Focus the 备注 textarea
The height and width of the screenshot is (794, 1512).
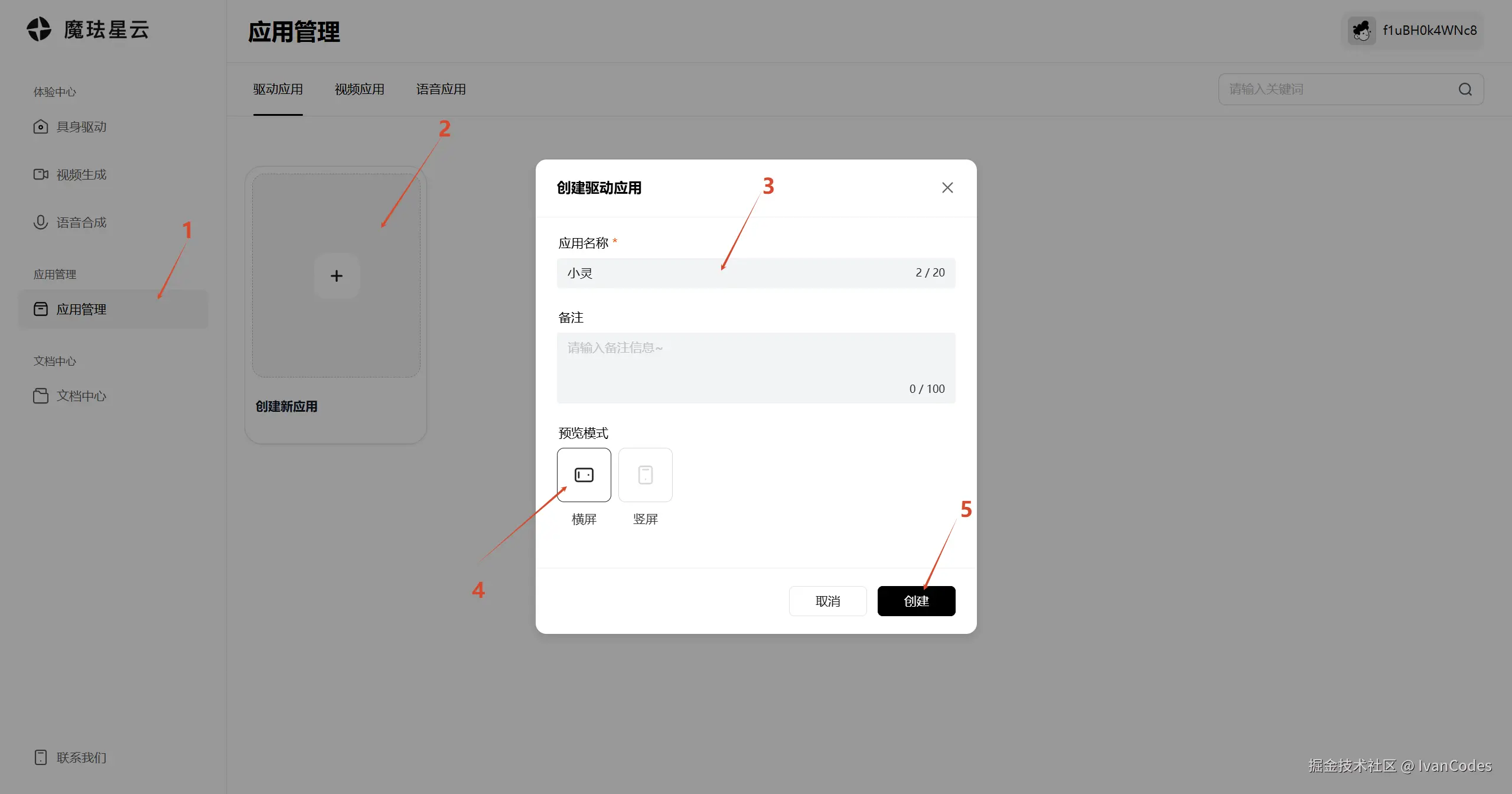pyautogui.click(x=756, y=368)
